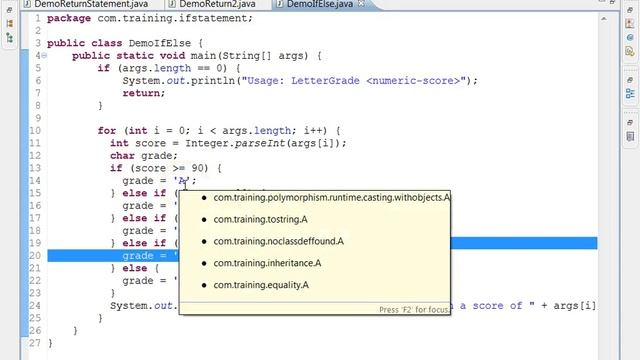The width and height of the screenshot is (640, 360).
Task: Click grade assignment on line 22
Action: point(150,281)
